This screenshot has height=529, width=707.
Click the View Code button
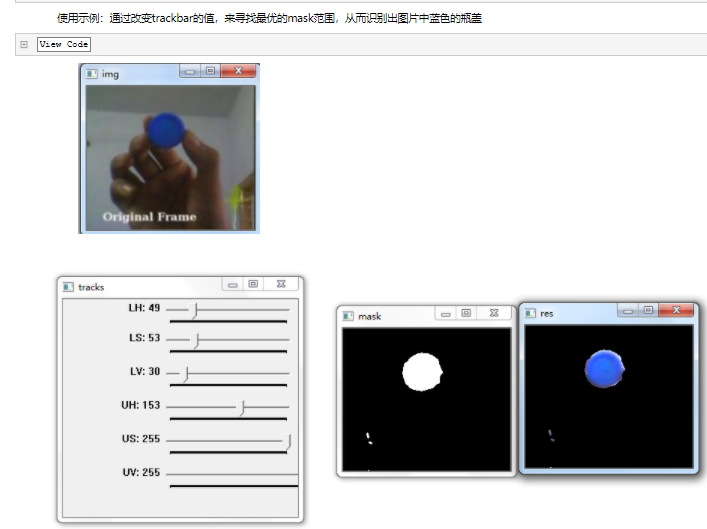click(x=64, y=44)
